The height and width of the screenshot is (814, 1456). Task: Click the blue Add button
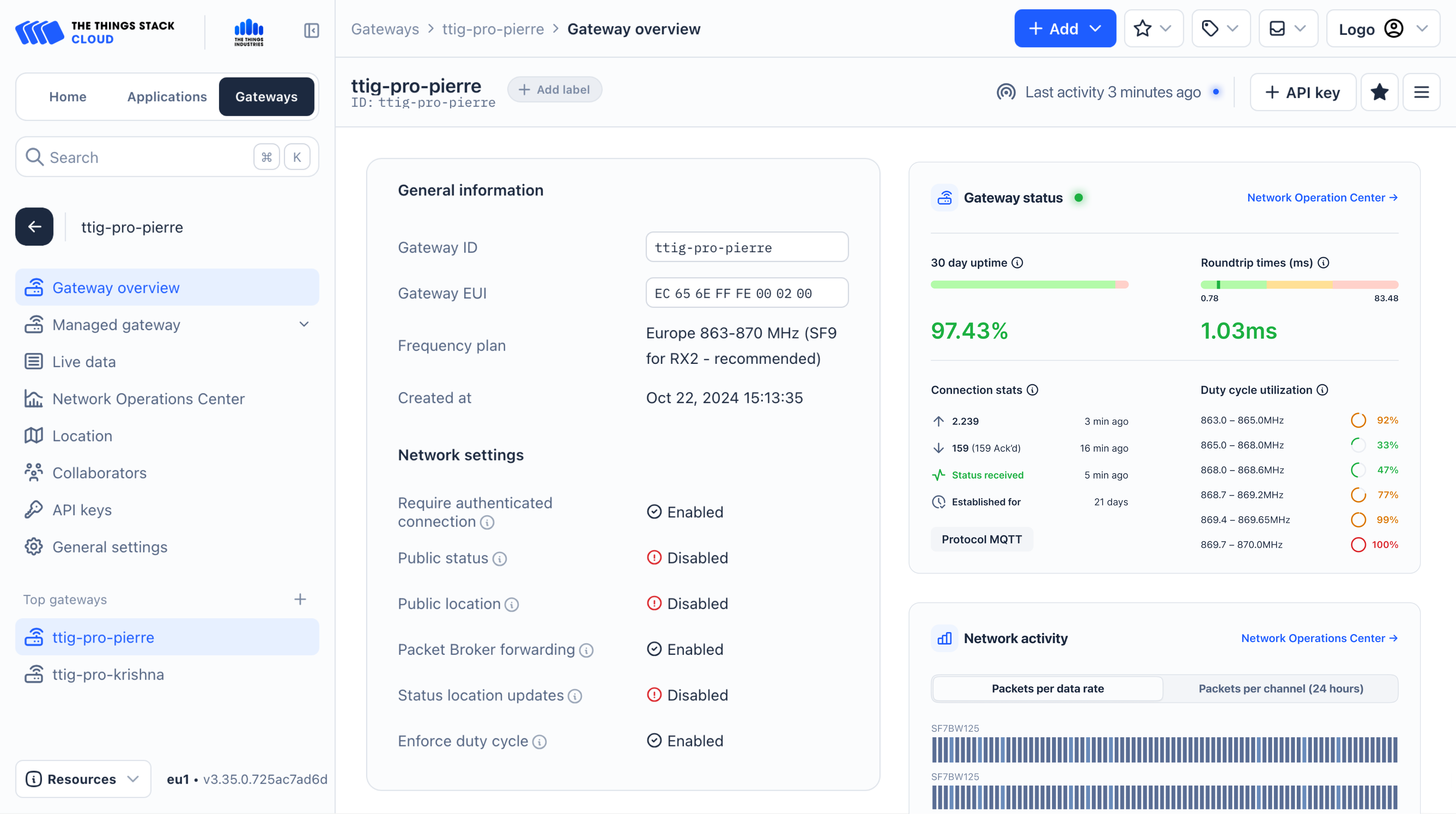(1064, 29)
